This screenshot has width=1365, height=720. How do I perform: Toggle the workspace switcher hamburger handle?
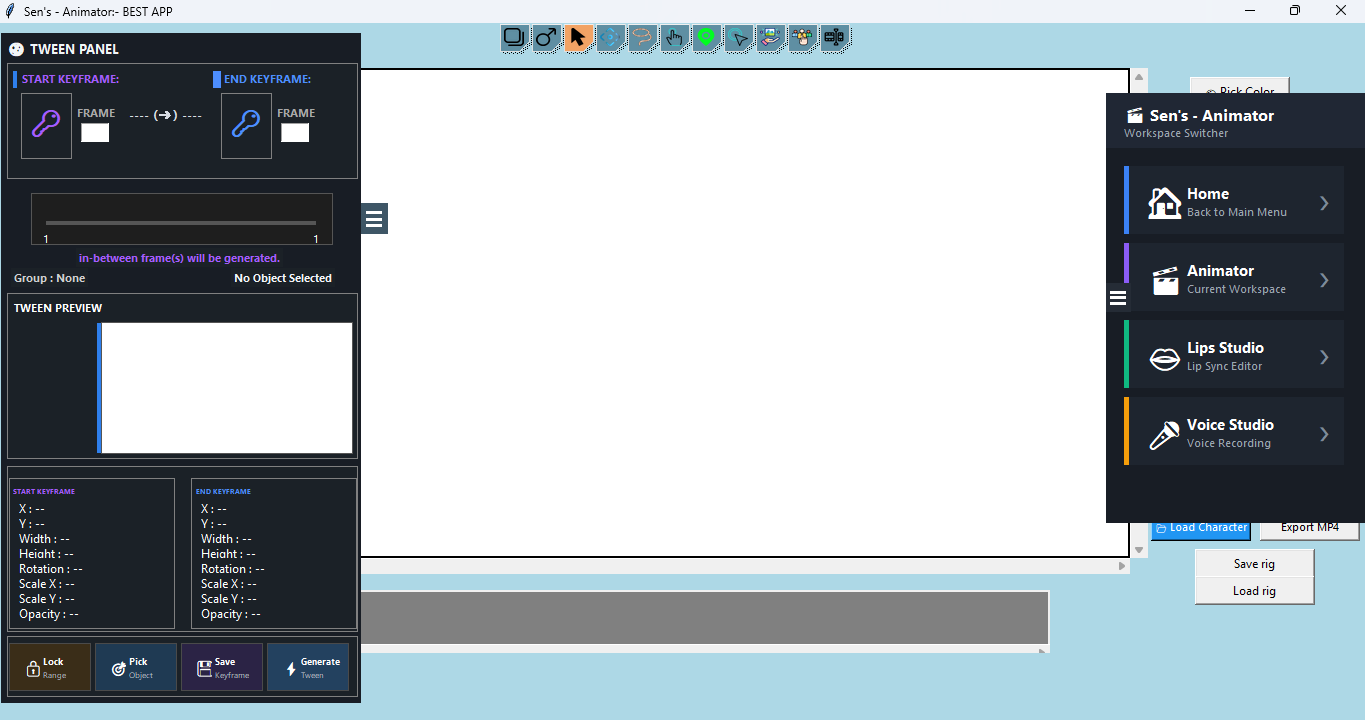pyautogui.click(x=1118, y=297)
